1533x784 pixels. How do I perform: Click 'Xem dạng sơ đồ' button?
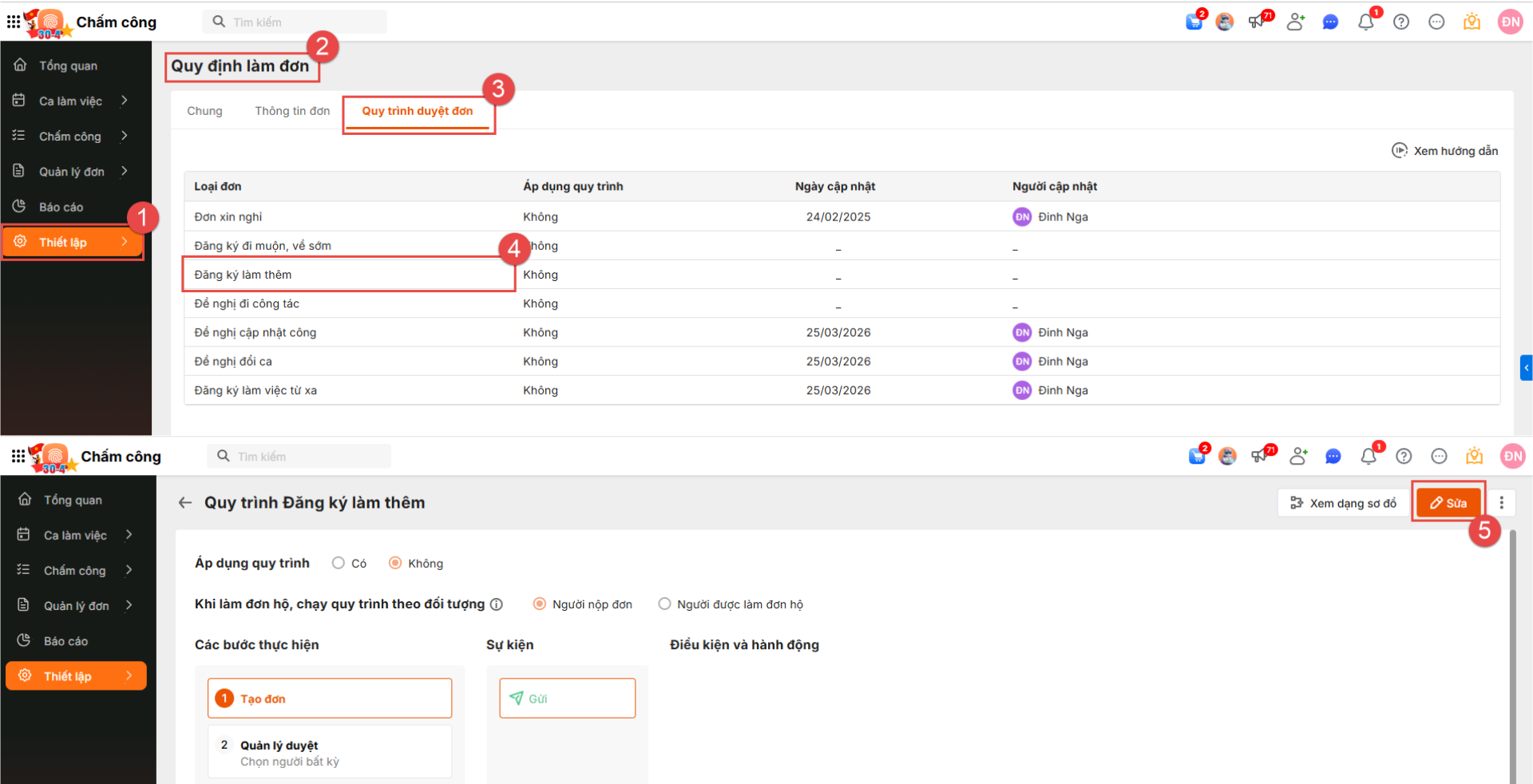pyautogui.click(x=1344, y=503)
